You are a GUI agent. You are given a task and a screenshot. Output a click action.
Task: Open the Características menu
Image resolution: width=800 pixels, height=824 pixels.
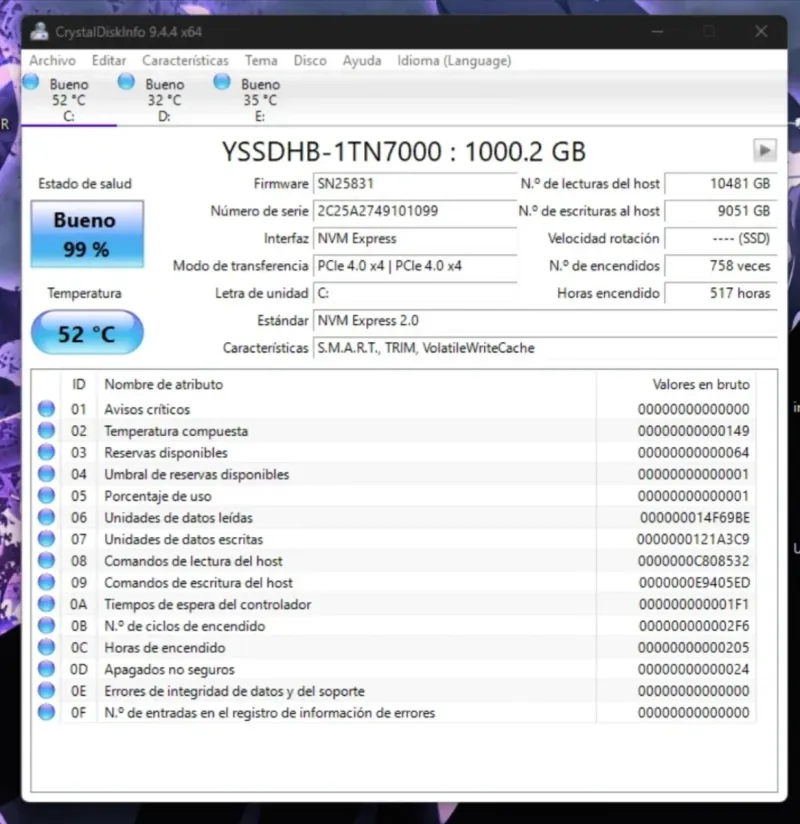185,61
